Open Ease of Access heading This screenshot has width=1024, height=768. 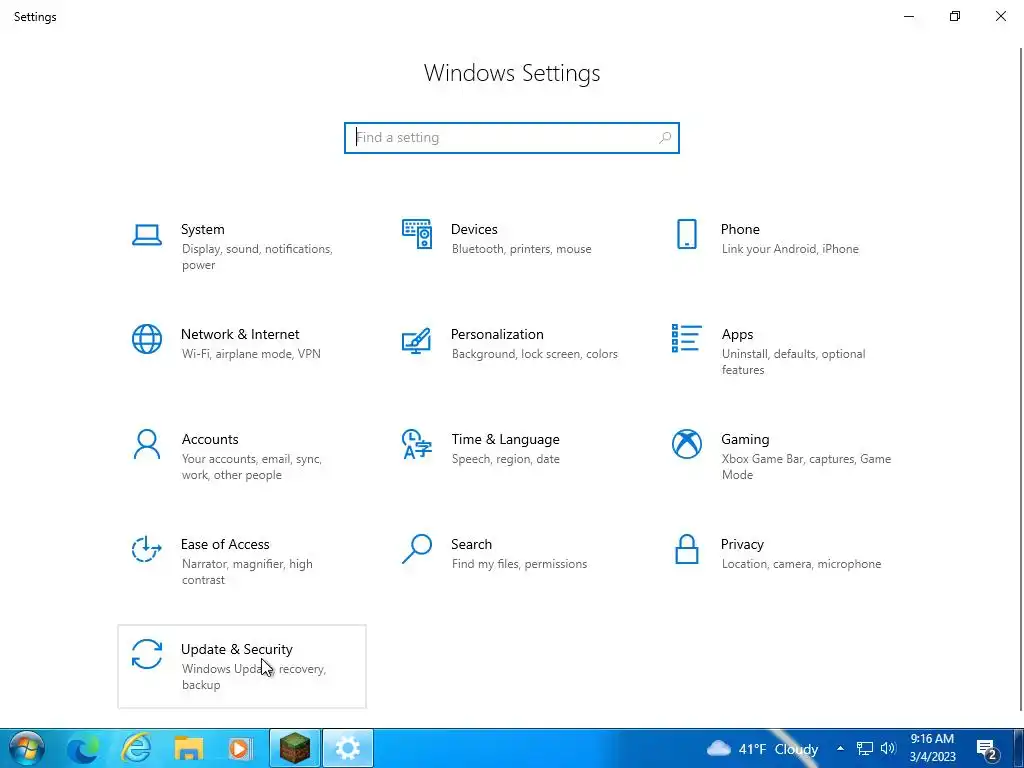tap(225, 545)
